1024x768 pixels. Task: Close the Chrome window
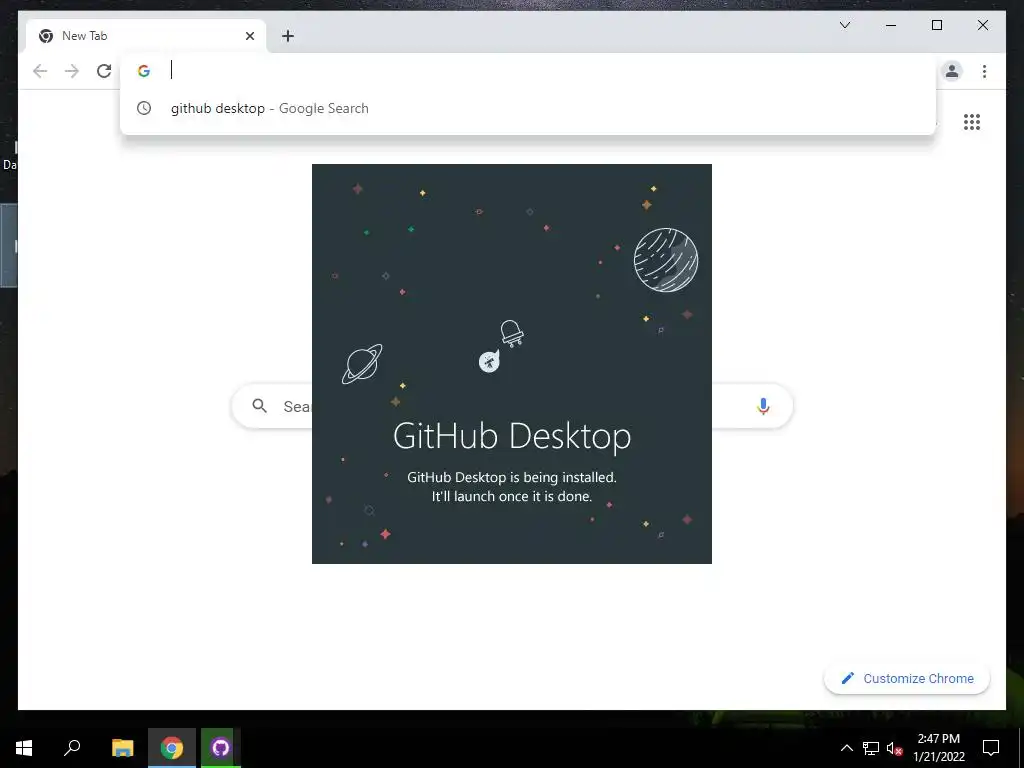pyautogui.click(x=982, y=25)
